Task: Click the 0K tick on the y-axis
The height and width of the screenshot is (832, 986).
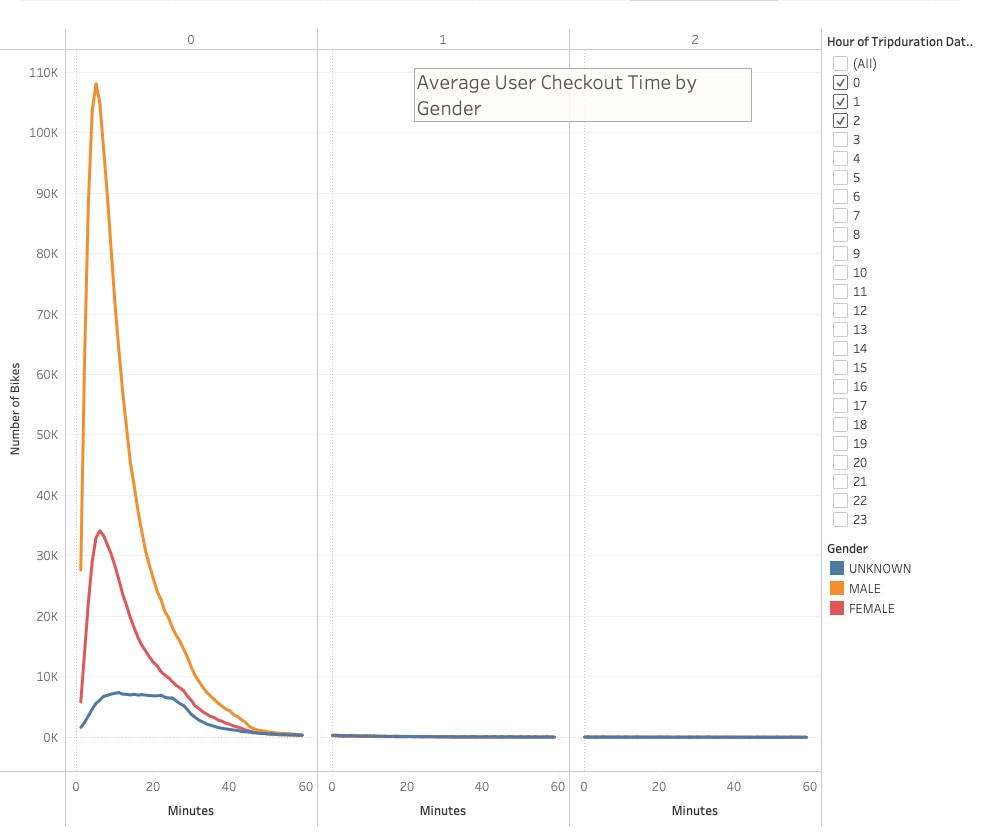Action: pos(50,737)
